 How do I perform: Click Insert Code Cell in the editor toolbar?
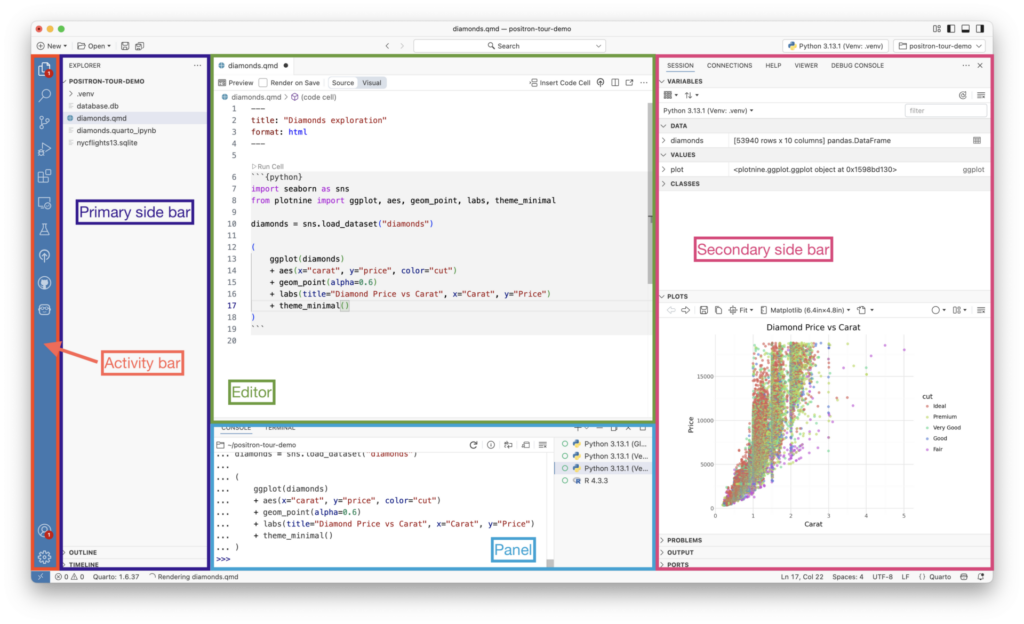pyautogui.click(x=567, y=82)
